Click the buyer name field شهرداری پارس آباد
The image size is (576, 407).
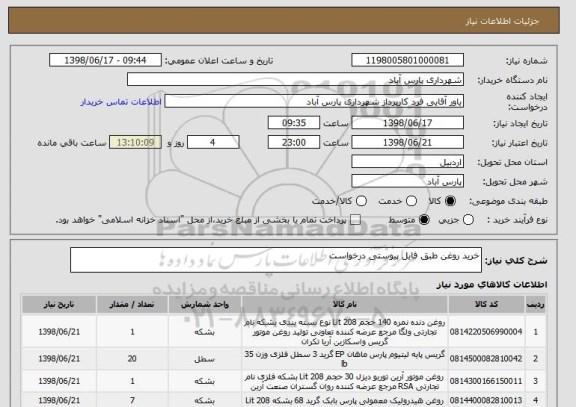point(295,80)
